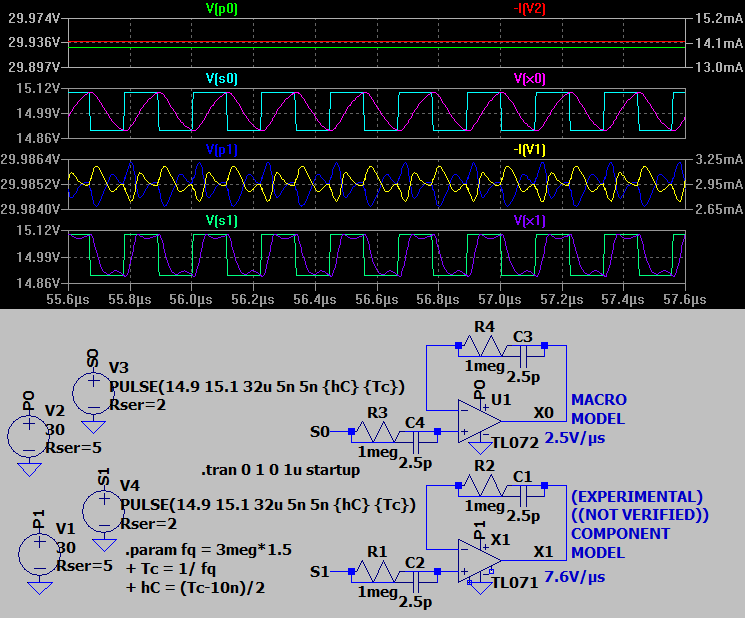Select the V(x0) trace label
Viewport: 745px width, 618px height.
pos(530,78)
